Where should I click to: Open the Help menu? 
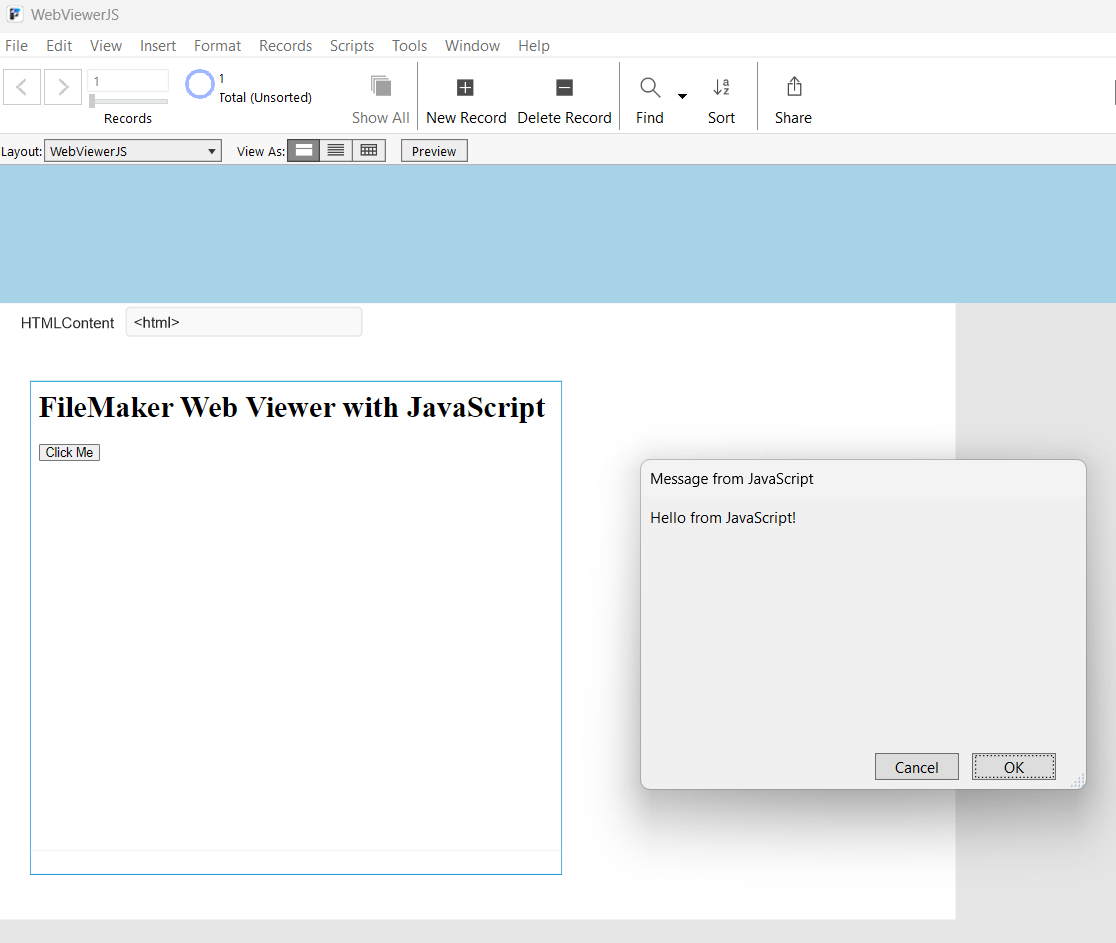534,46
